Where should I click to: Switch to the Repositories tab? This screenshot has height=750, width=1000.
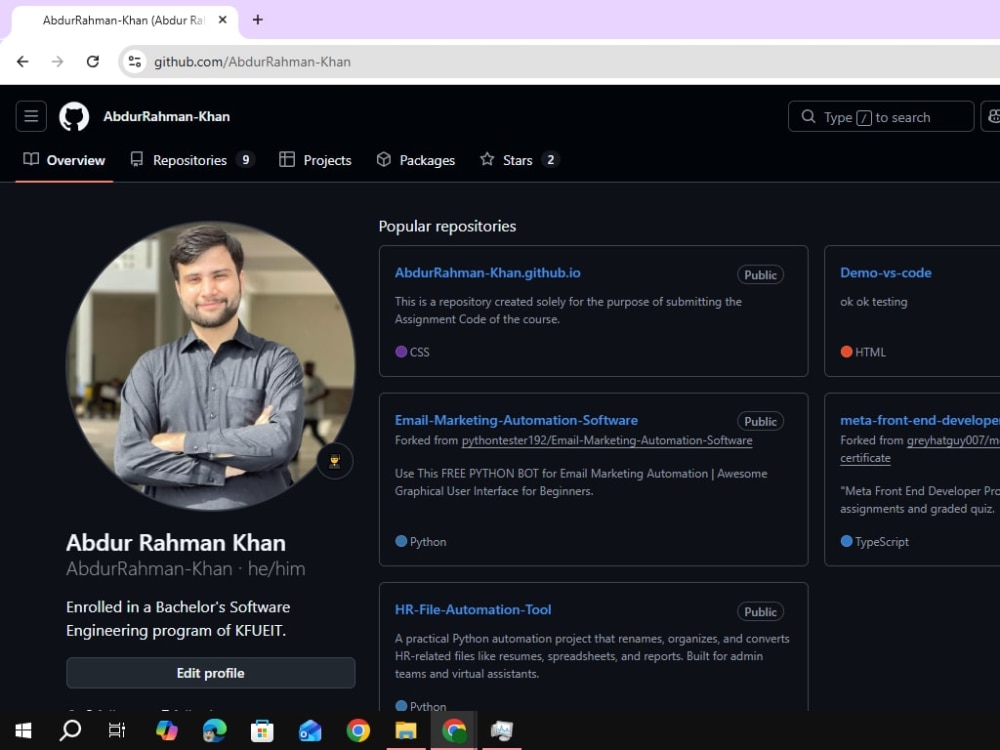[192, 160]
